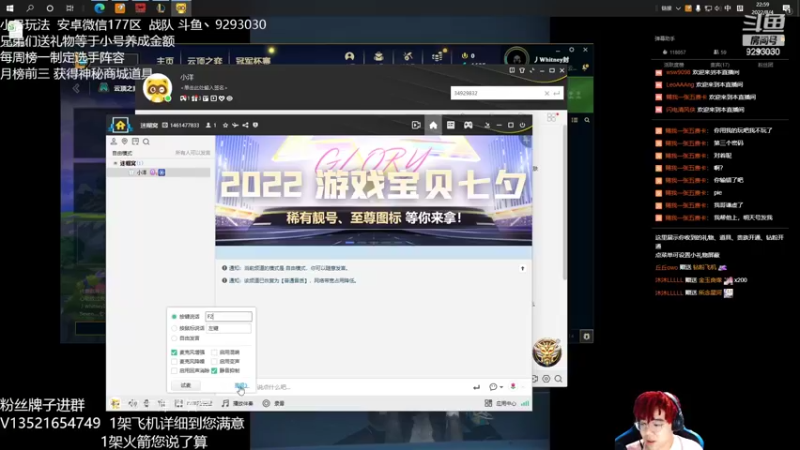Click the enter send arrow in chat box
Screen dimensions: 800x450
click(x=476, y=387)
